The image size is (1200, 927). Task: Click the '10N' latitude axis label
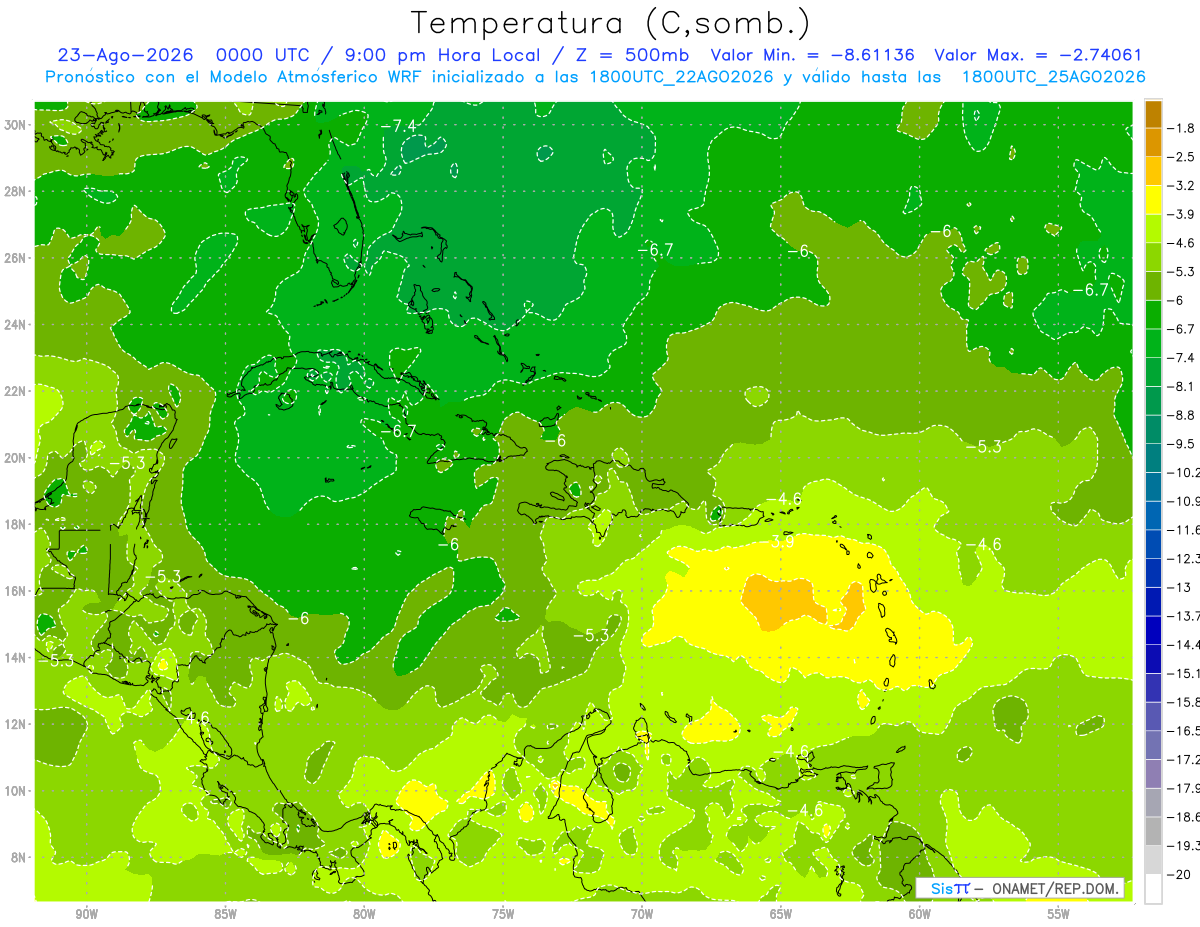(15, 790)
